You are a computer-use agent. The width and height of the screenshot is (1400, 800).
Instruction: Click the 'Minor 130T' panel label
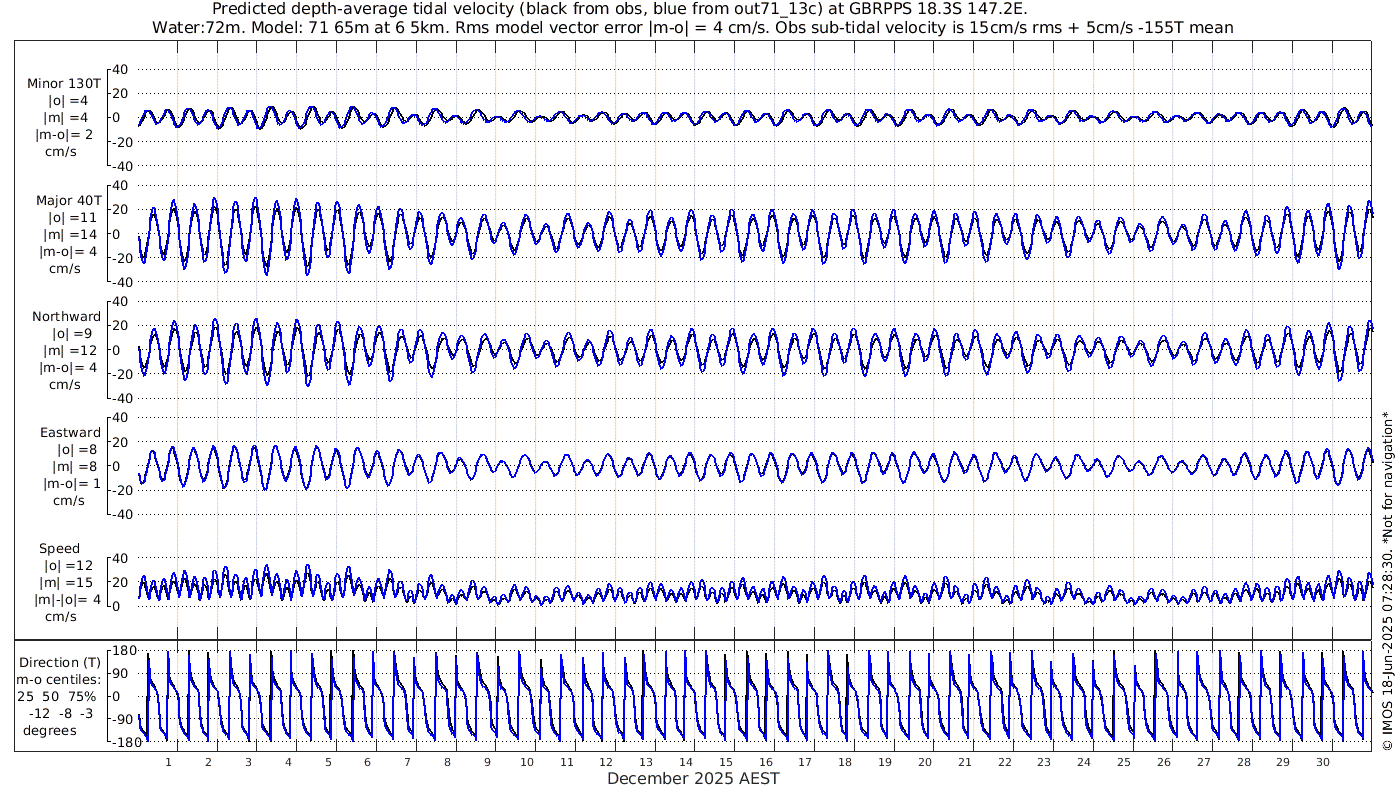pyautogui.click(x=64, y=83)
